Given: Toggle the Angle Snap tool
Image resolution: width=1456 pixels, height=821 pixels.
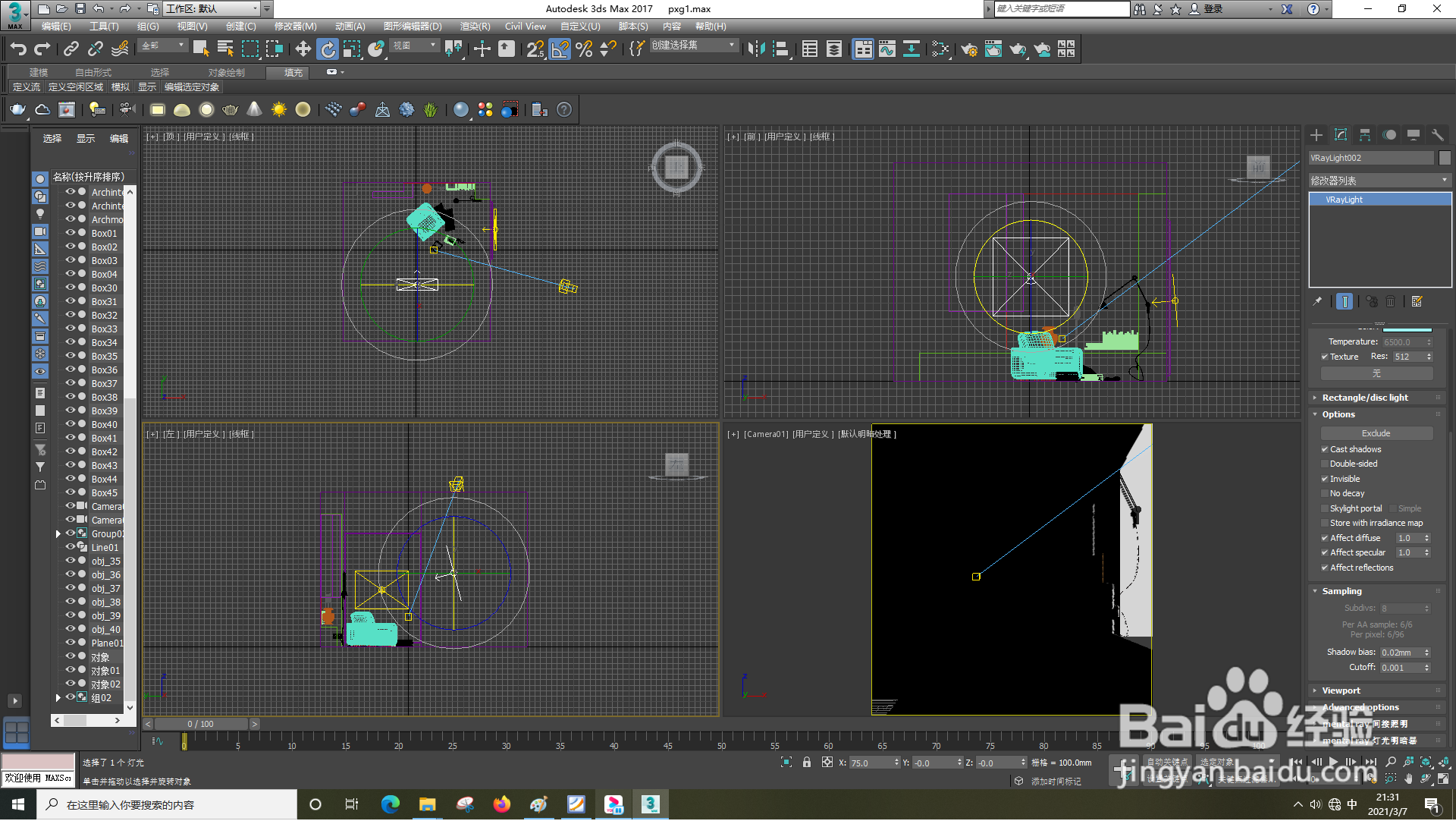Looking at the screenshot, I should (x=560, y=49).
